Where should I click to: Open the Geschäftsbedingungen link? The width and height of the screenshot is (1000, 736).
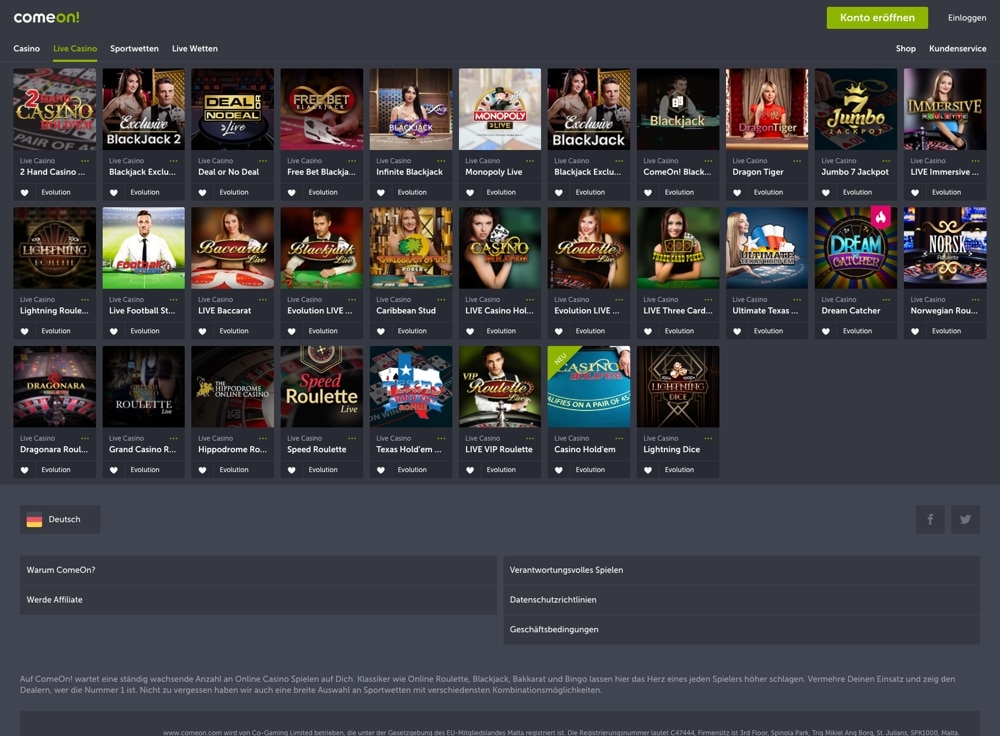pyautogui.click(x=742, y=629)
